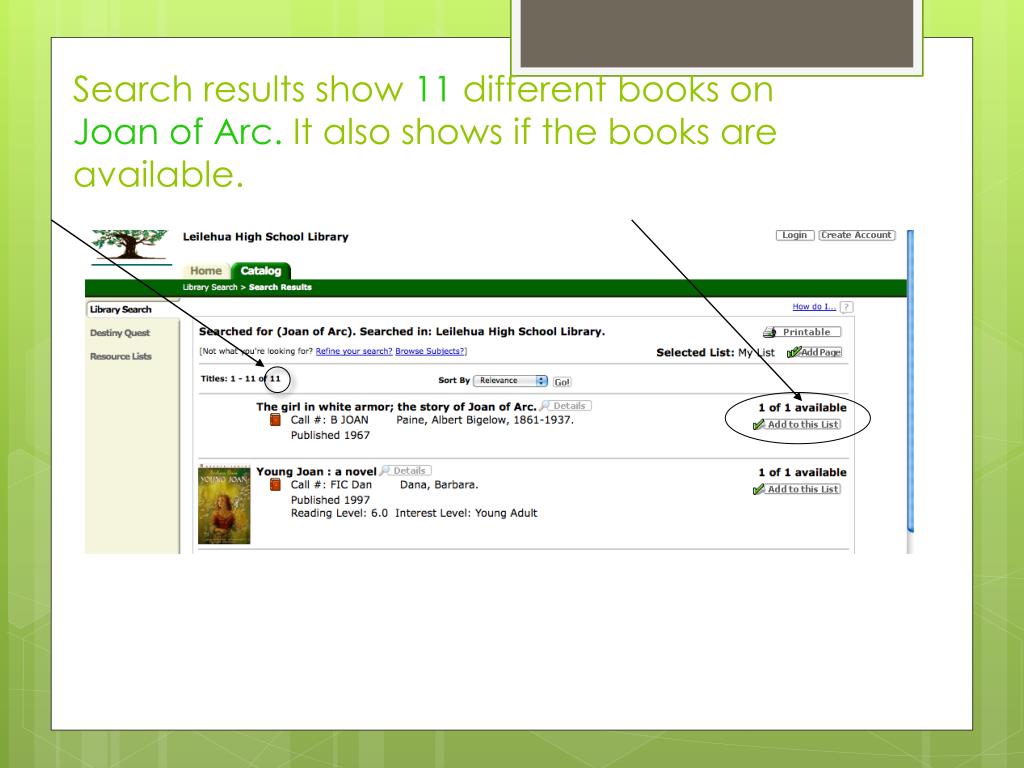The width and height of the screenshot is (1024, 768).
Task: Click the Leilehua High School Library heading
Action: (266, 236)
